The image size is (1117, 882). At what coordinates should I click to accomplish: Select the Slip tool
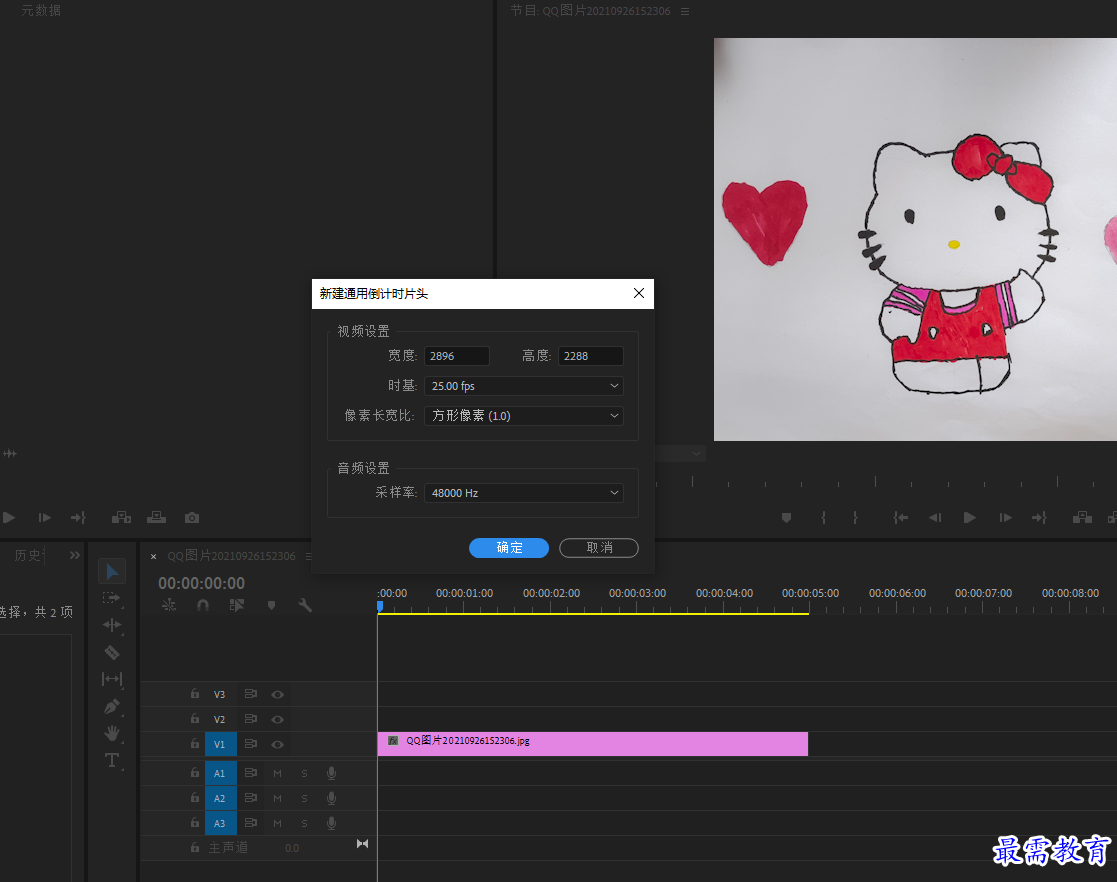pos(112,679)
